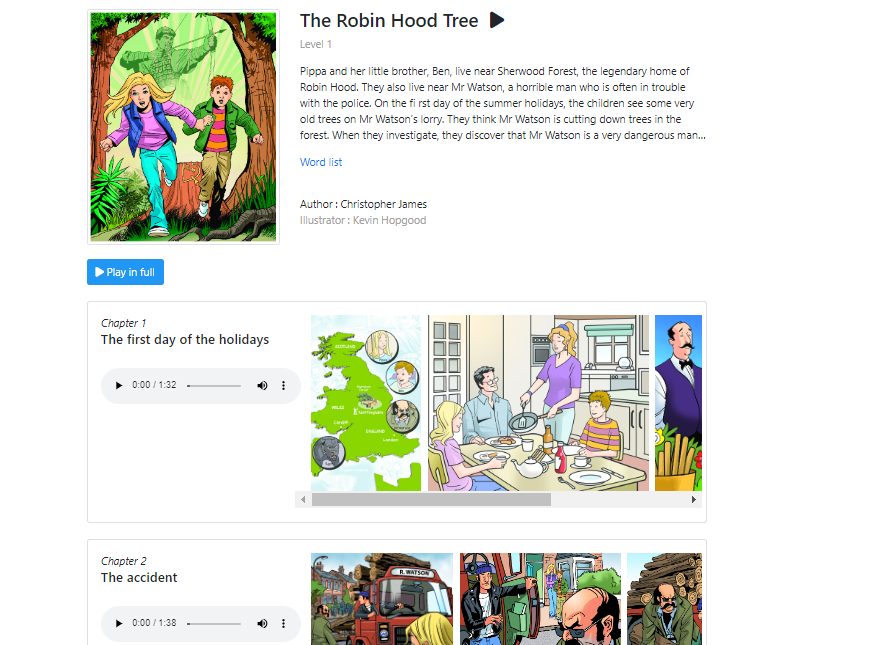Open the red R. Watson lorry illustration
Viewport: 880px width, 645px height.
382,599
